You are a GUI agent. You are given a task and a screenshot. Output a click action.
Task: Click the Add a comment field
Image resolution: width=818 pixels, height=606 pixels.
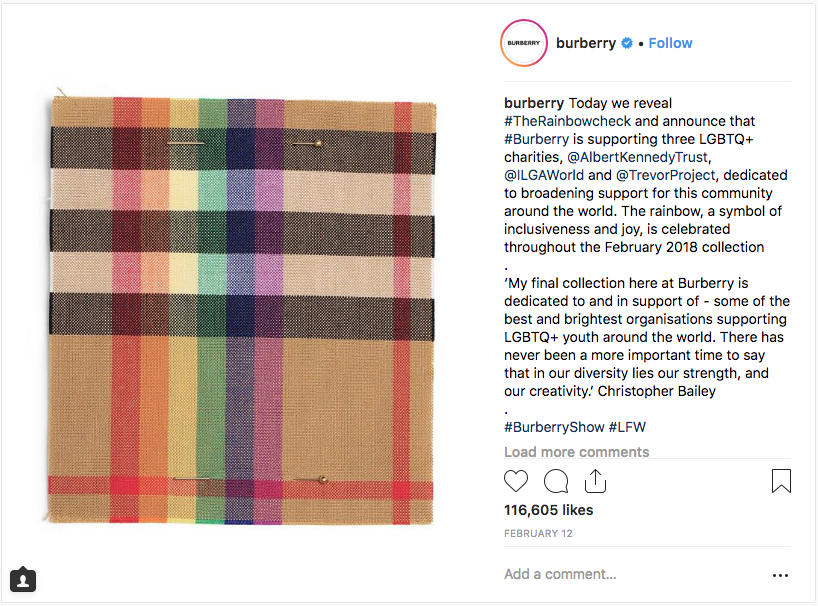coord(560,575)
